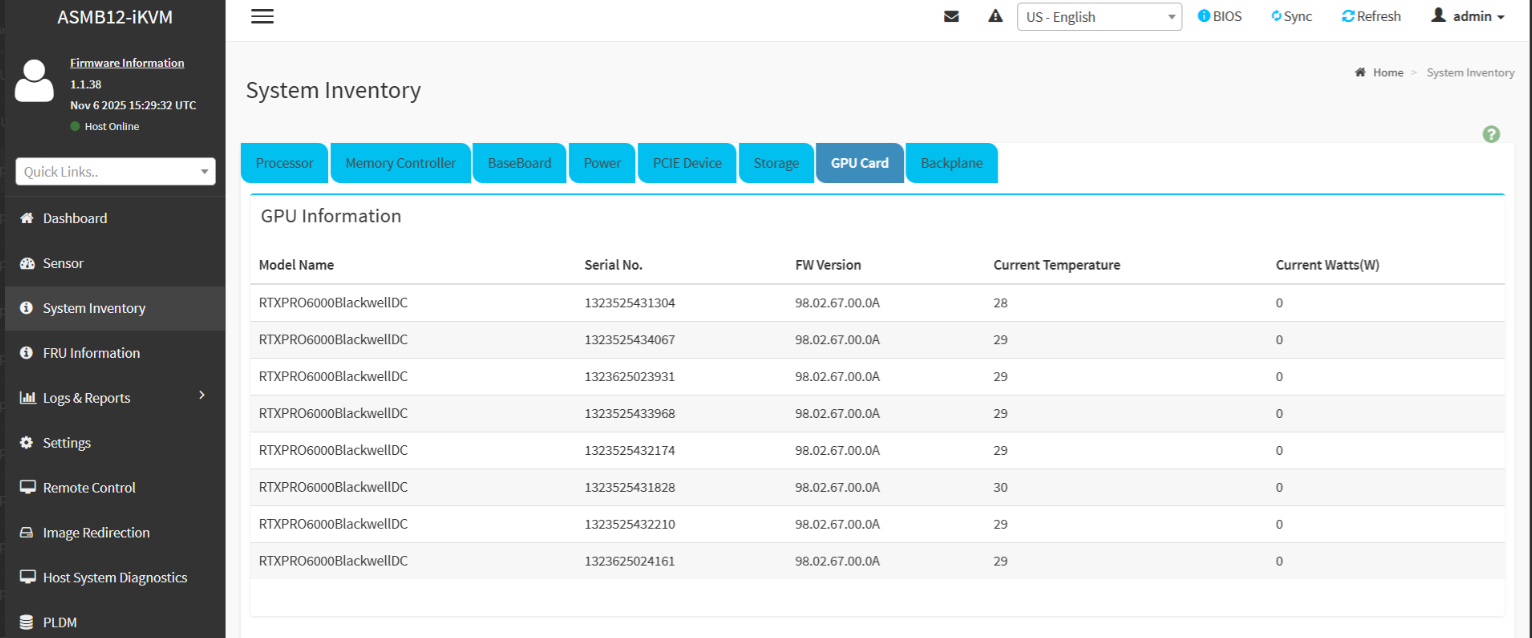Go to Sensor page in sidebar

(x=63, y=263)
